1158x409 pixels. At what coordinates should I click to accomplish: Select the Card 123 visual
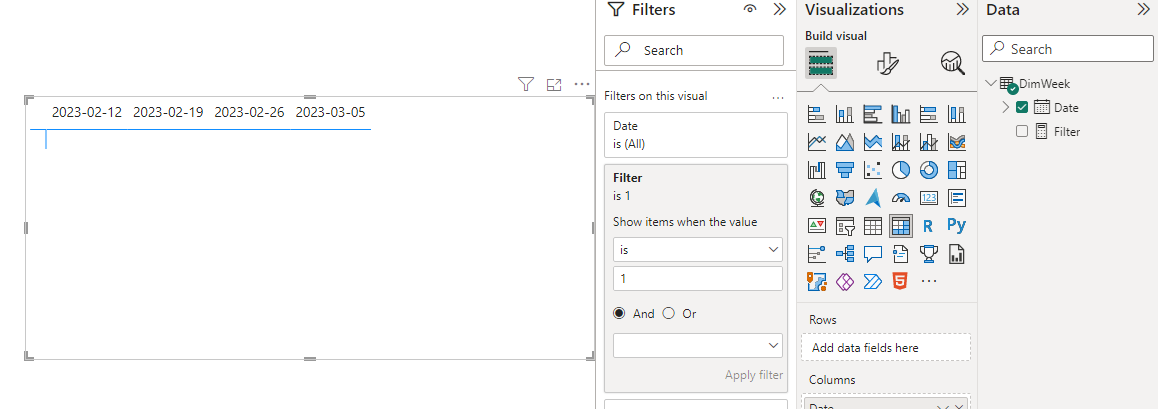tap(928, 198)
